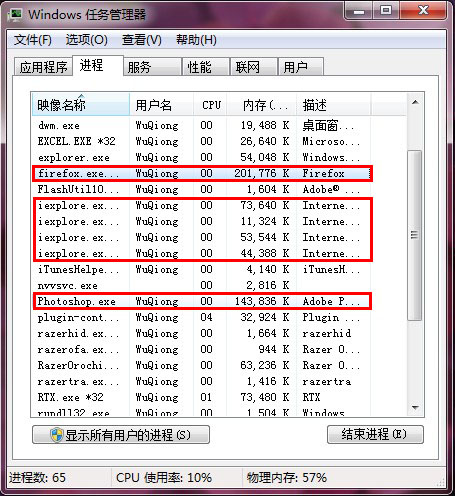Close the Task Manager window
Screen dimensions: 455x496
point(423,11)
